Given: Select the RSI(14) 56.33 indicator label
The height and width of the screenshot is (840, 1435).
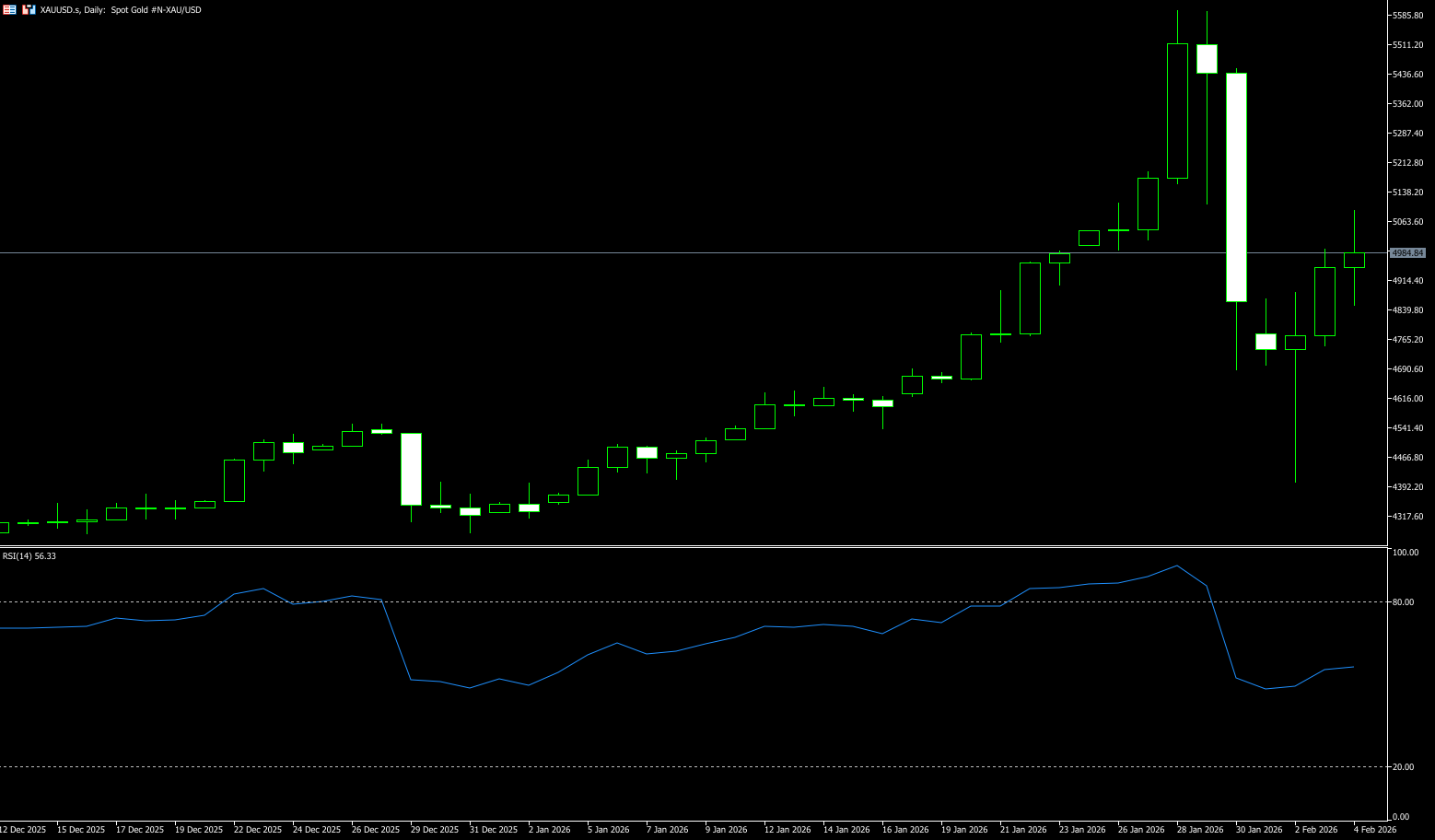Looking at the screenshot, I should point(29,556).
